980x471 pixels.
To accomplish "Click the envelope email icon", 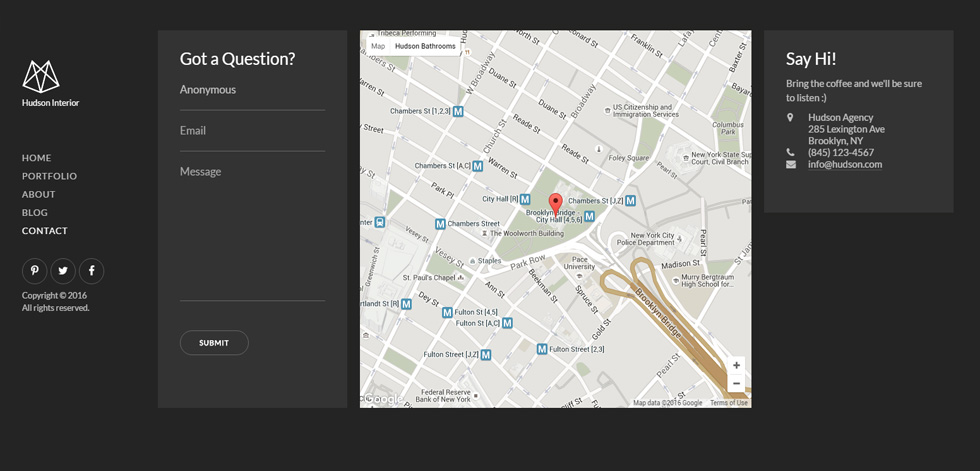I will tap(791, 164).
